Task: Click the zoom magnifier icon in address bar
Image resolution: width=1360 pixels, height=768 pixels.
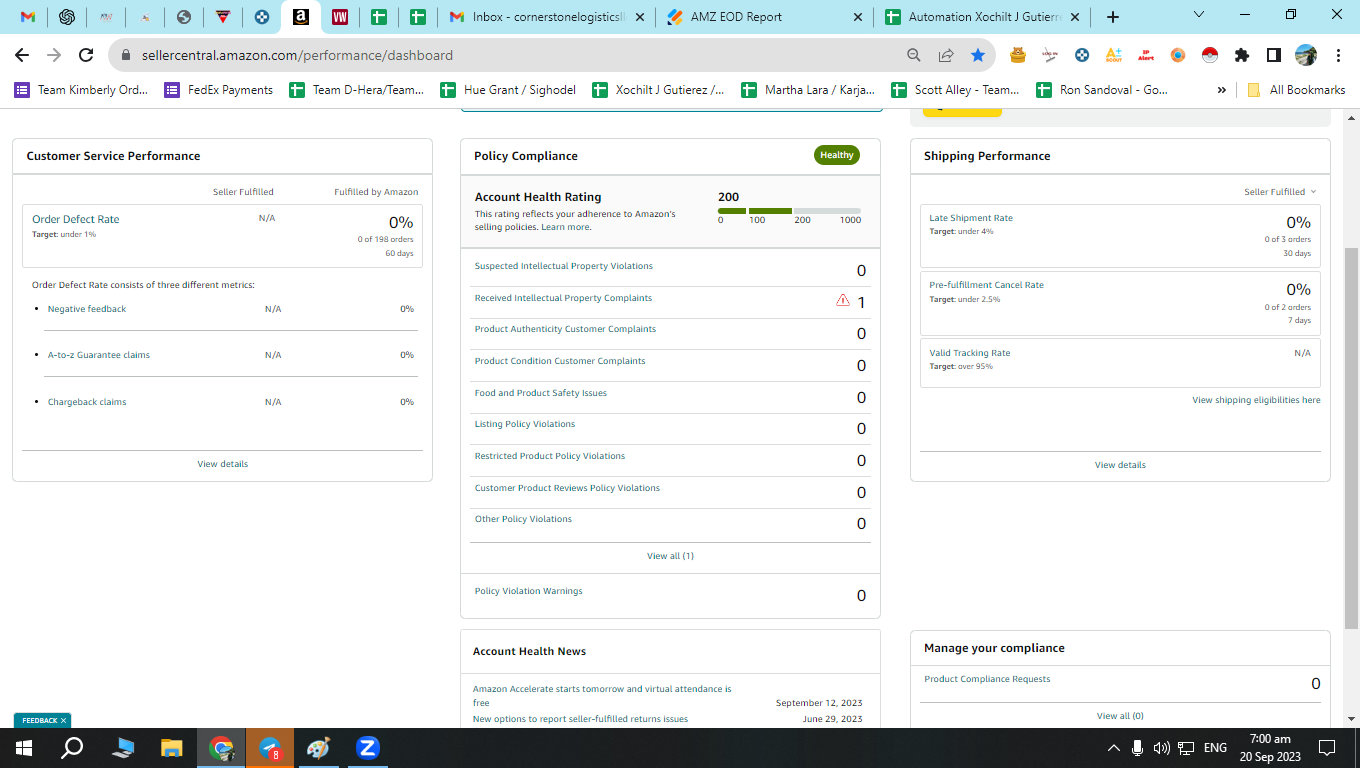Action: pyautogui.click(x=915, y=56)
